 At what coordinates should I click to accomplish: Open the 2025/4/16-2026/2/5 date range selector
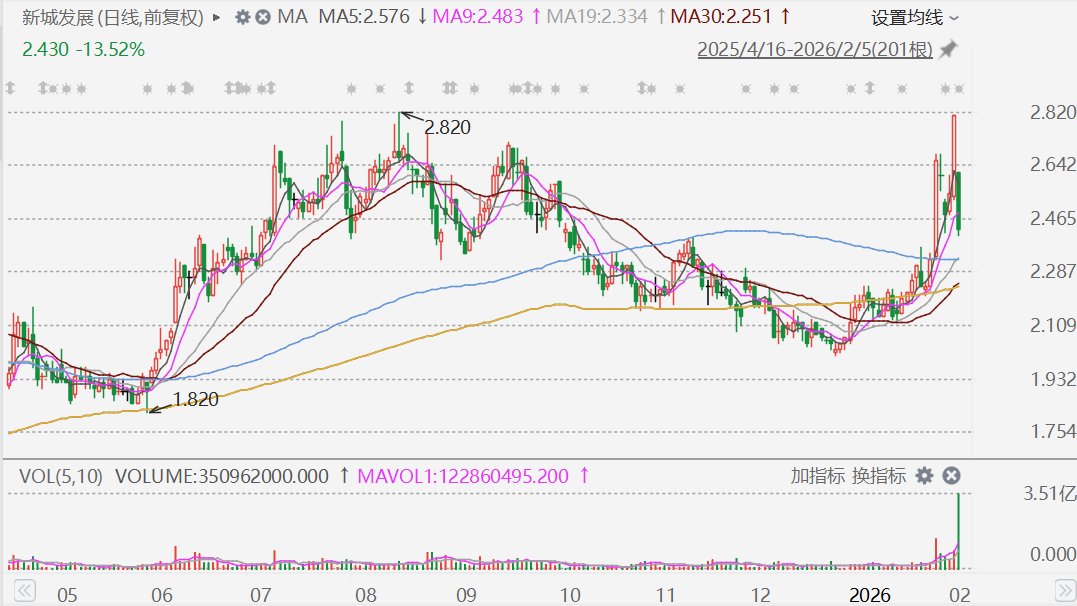tap(815, 49)
